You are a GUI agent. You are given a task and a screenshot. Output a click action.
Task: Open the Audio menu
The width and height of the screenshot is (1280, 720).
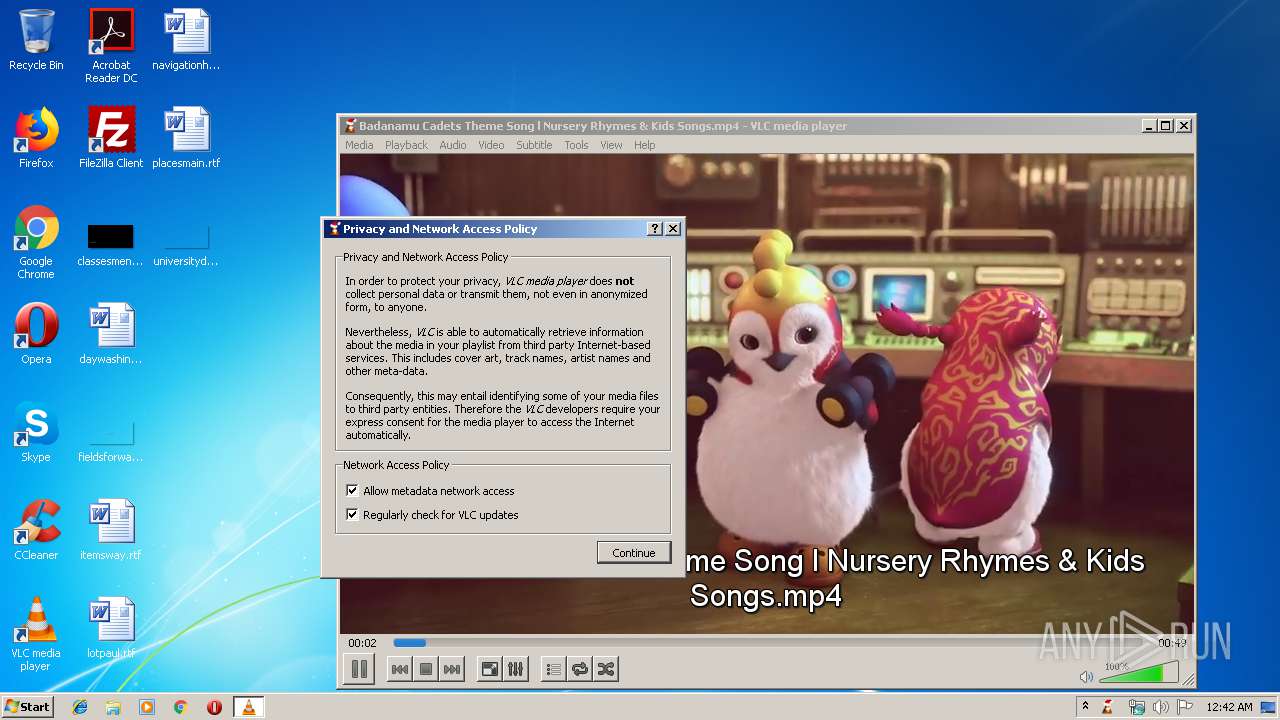pyautogui.click(x=453, y=145)
